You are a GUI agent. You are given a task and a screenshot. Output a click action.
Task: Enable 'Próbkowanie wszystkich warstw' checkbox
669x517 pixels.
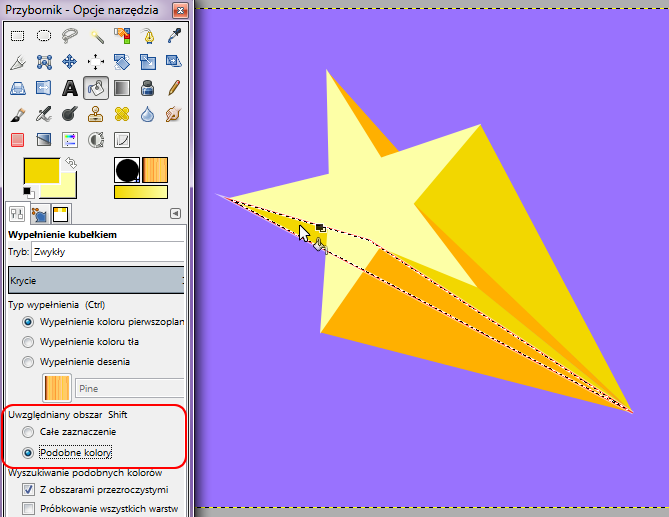click(x=28, y=509)
